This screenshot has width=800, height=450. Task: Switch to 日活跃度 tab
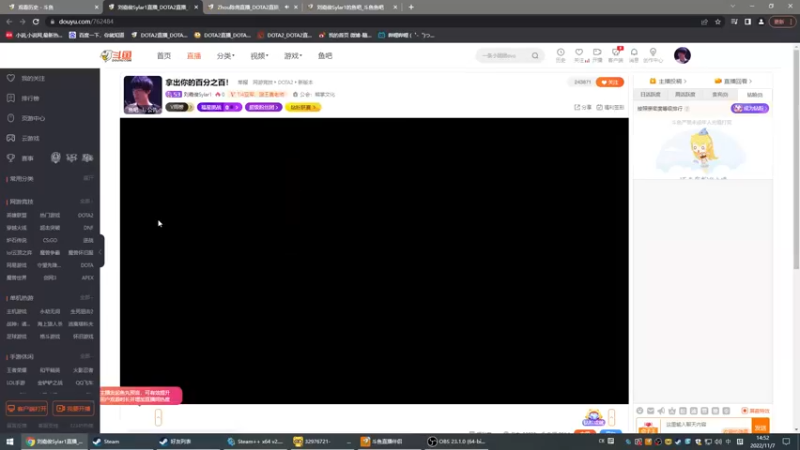651,95
